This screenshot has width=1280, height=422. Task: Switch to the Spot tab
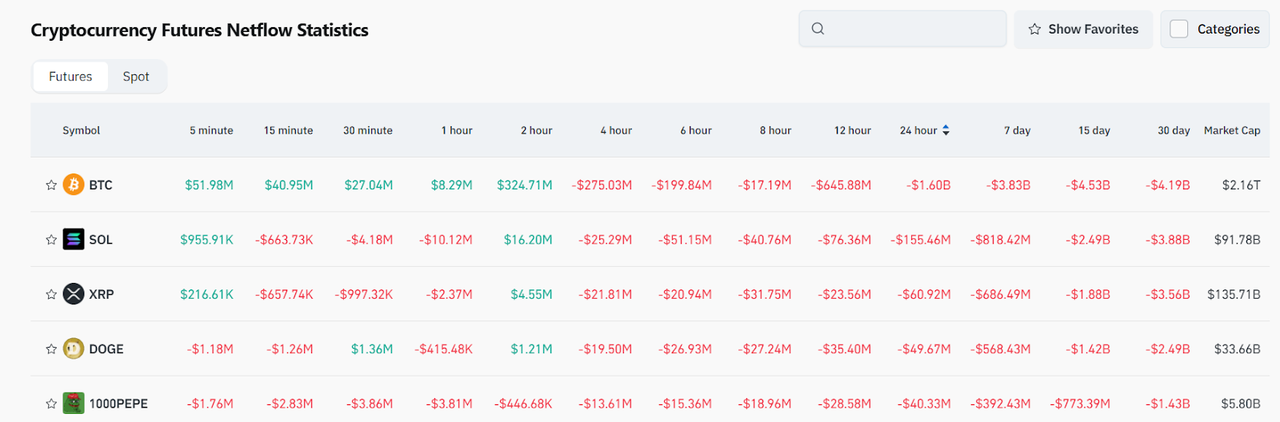(x=136, y=76)
